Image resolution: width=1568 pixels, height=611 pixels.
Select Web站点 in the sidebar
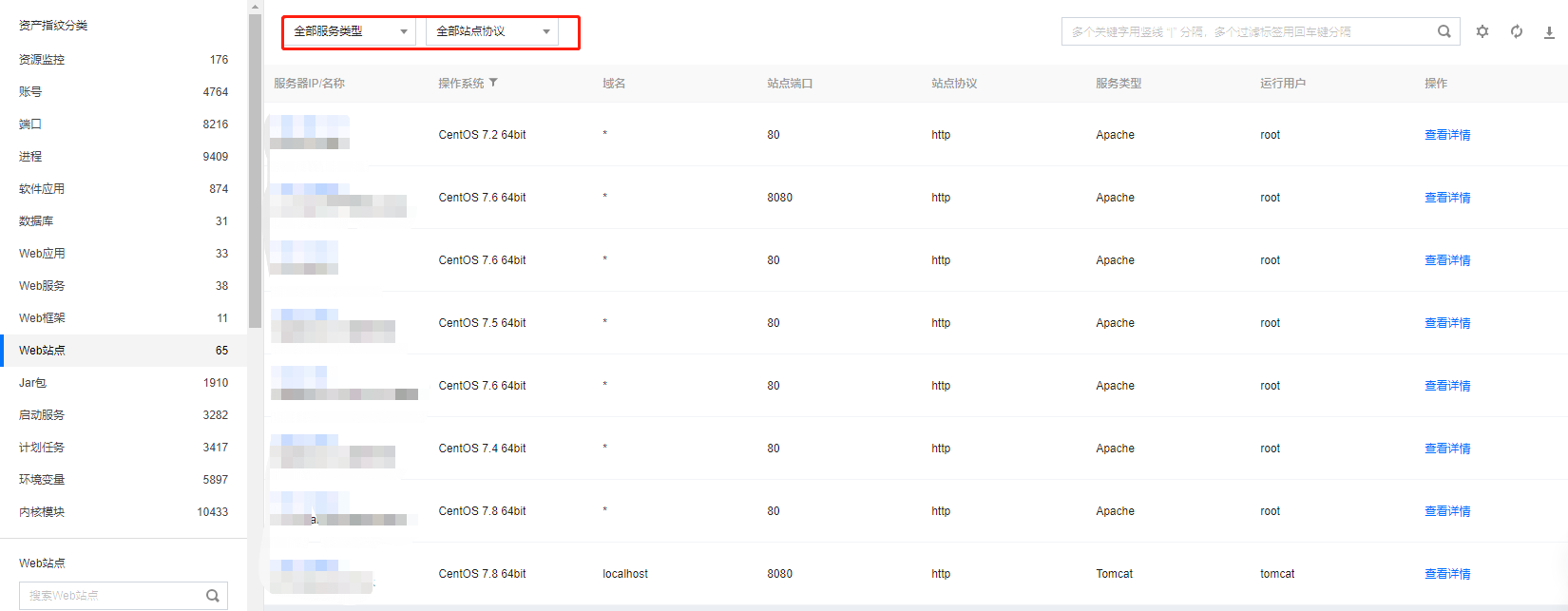(x=43, y=351)
